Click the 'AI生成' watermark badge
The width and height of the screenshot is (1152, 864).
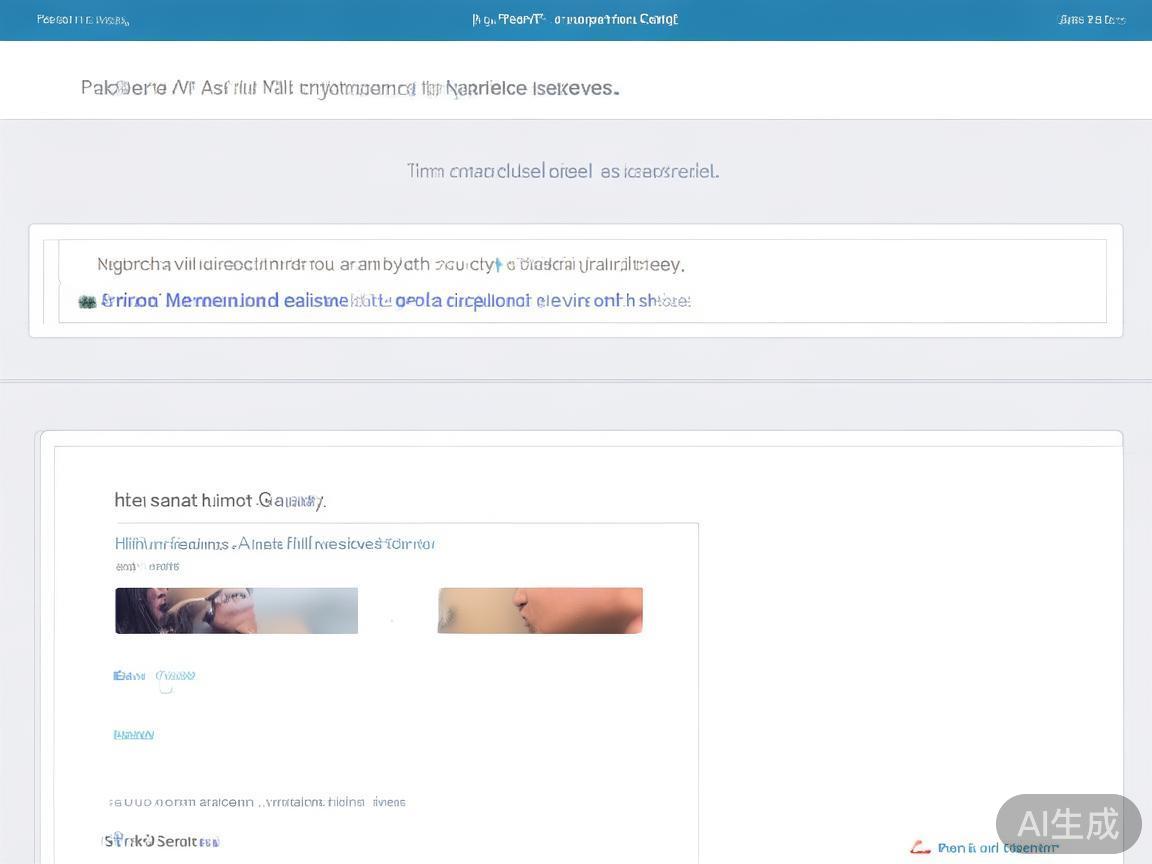click(1068, 824)
